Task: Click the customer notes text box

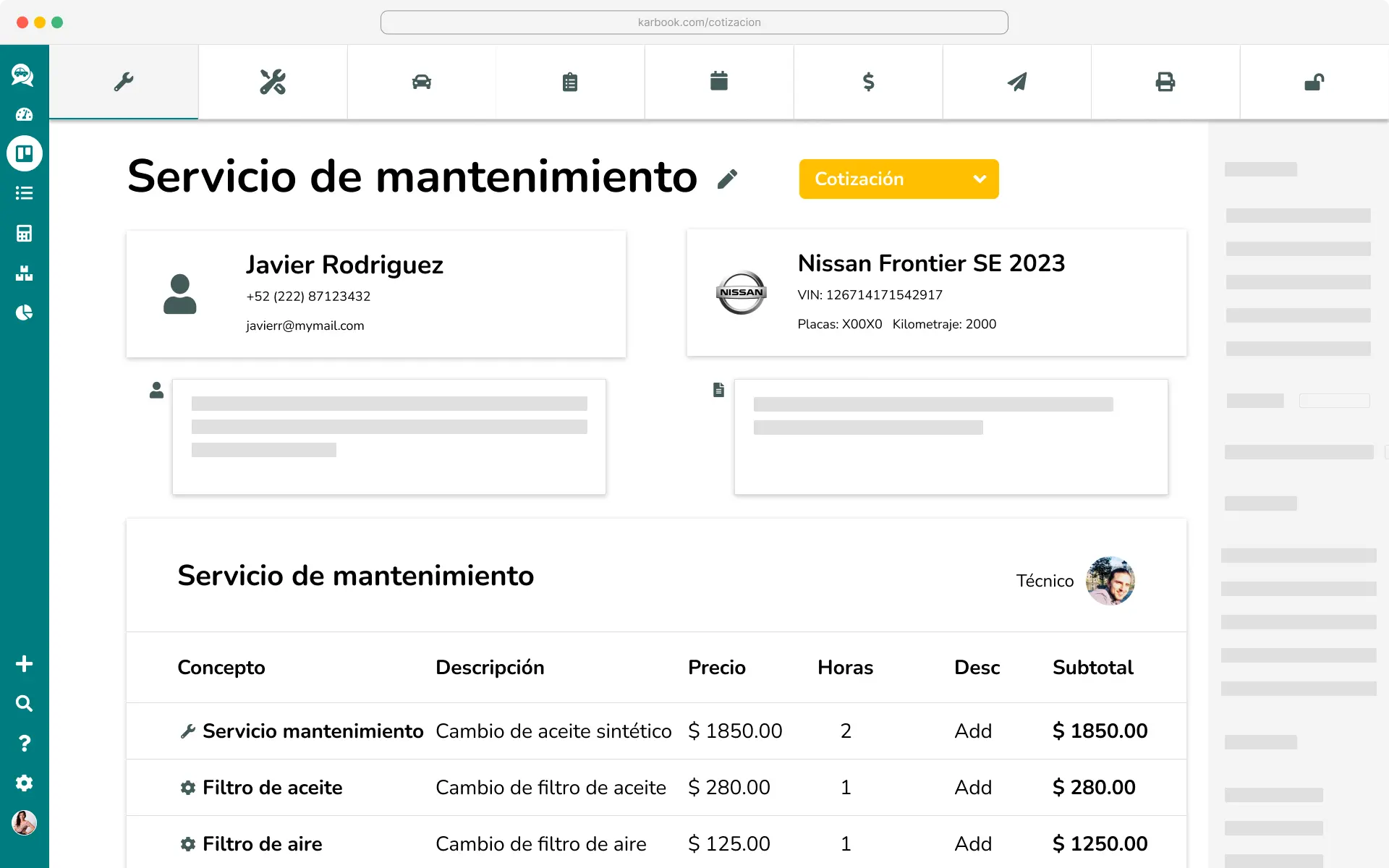Action: tap(389, 437)
